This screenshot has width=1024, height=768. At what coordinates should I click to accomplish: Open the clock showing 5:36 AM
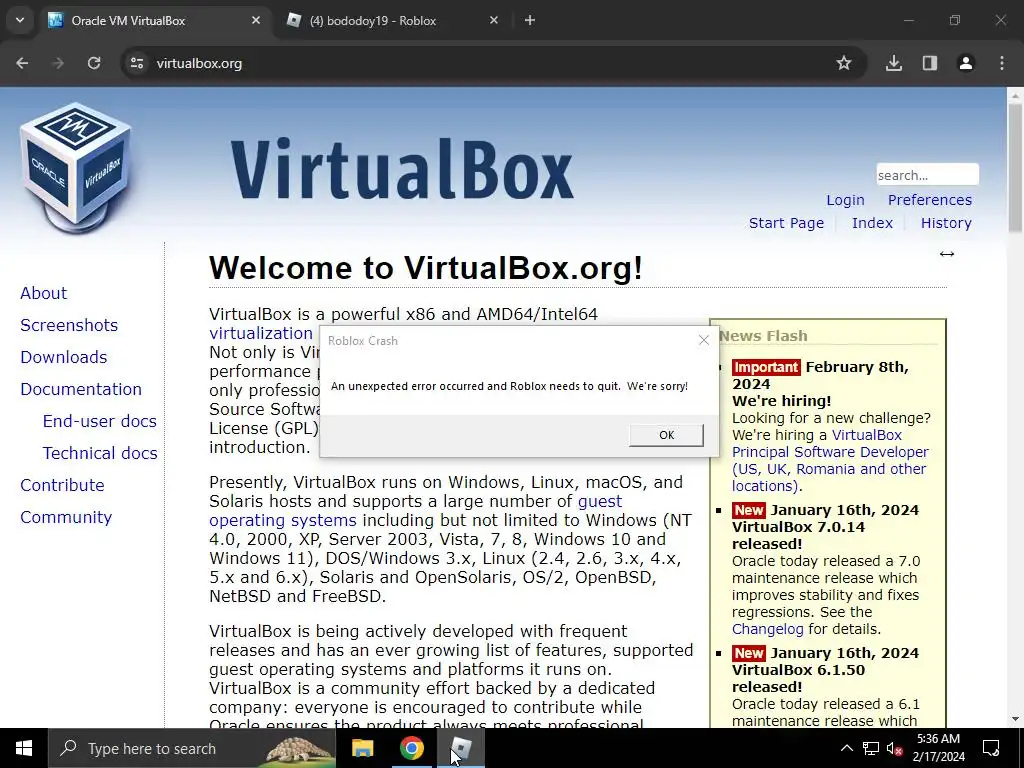[938, 748]
